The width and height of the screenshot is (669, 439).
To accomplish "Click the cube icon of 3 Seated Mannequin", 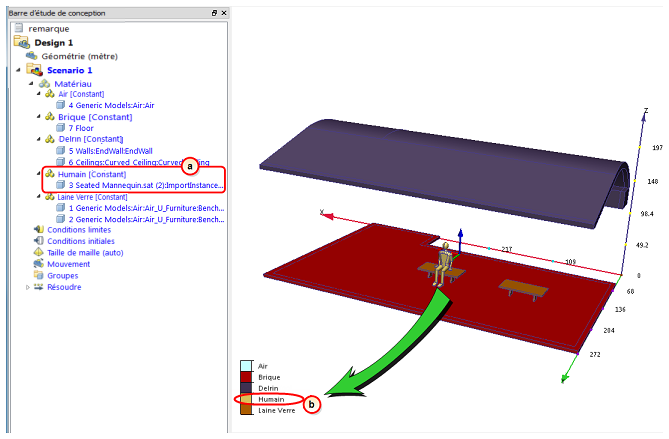I will tap(61, 185).
